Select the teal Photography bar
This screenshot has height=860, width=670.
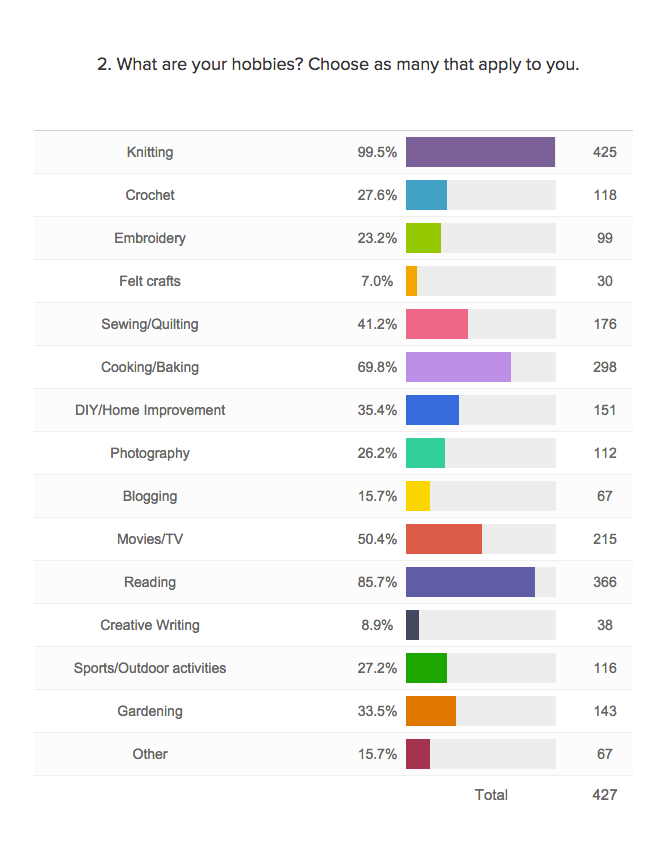pos(425,453)
